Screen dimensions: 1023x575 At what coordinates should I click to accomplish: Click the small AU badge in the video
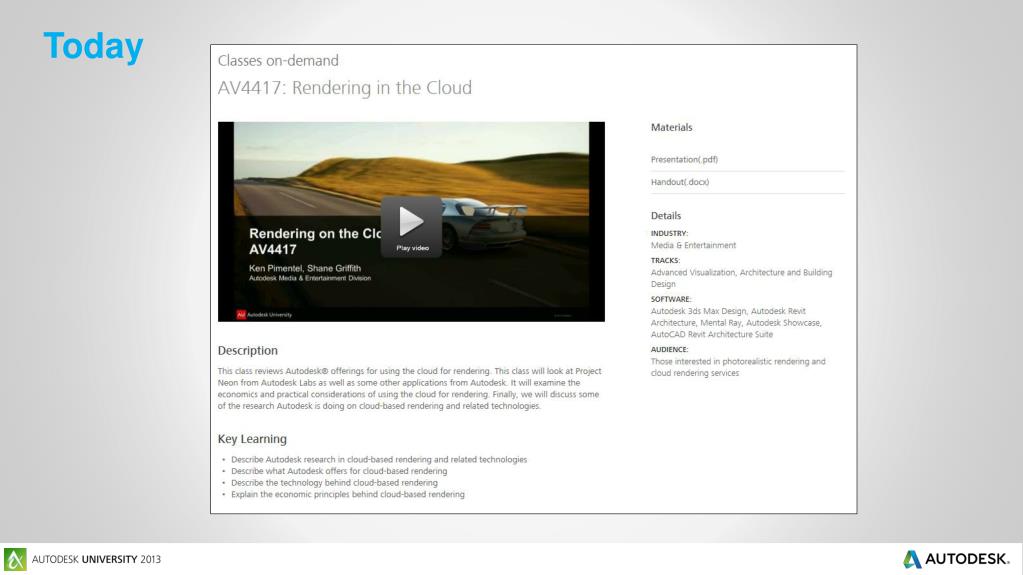(x=241, y=315)
